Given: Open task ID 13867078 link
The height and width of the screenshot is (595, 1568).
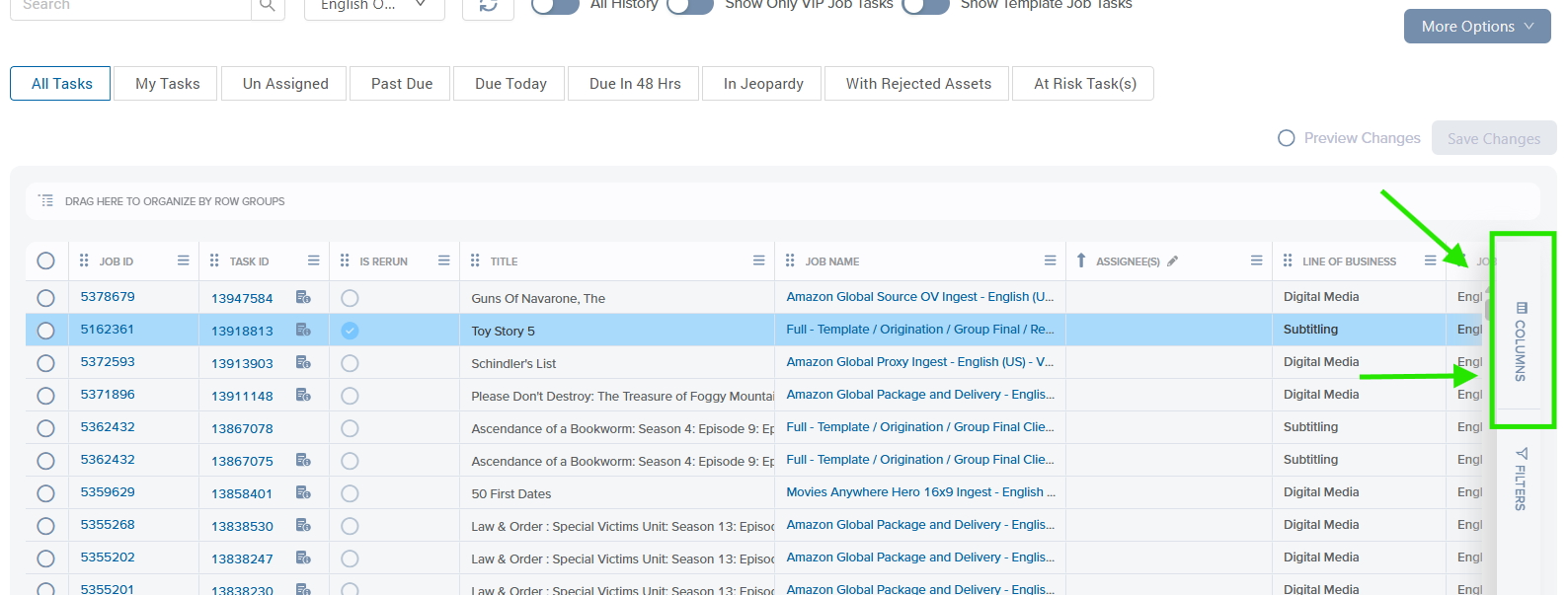Looking at the screenshot, I should [242, 428].
